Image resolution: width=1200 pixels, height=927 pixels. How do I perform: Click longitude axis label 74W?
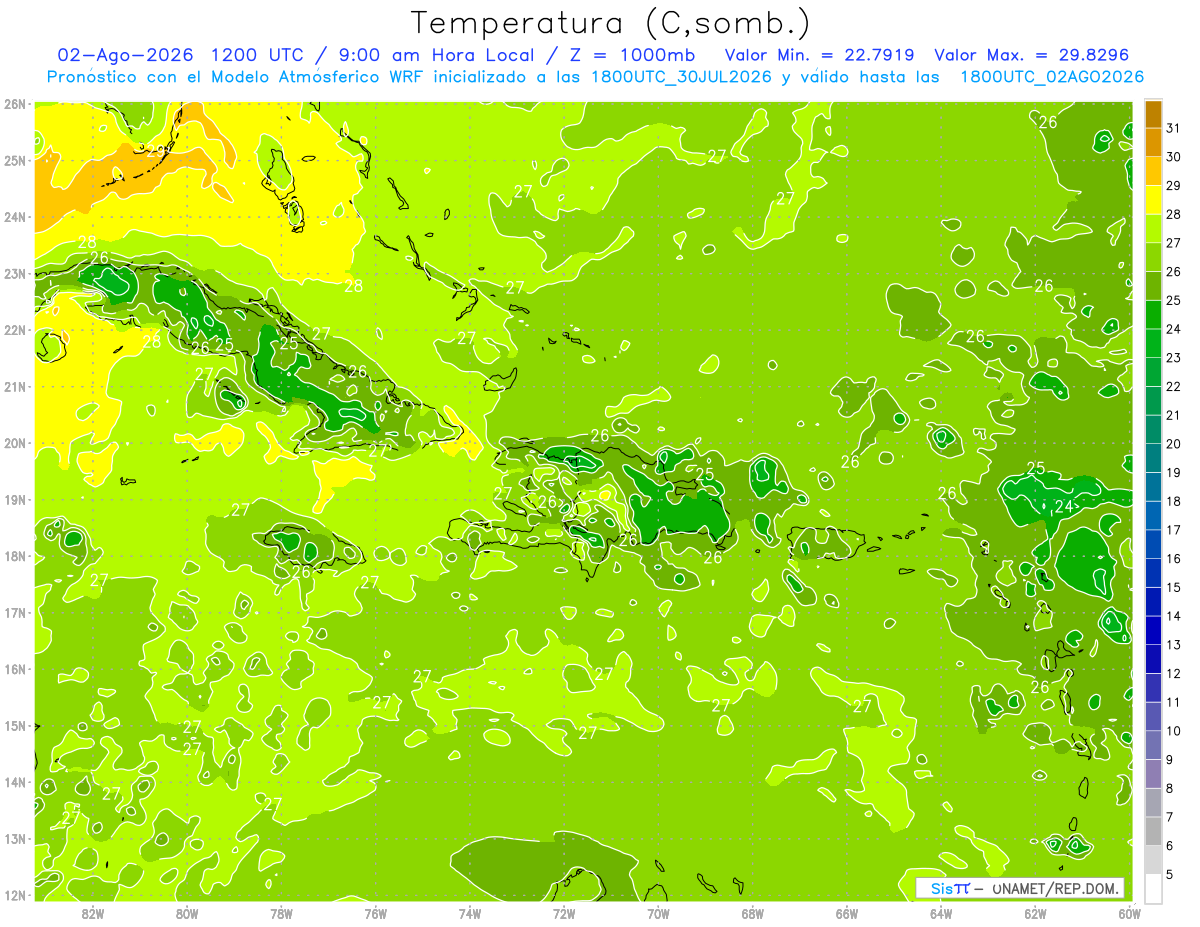click(x=470, y=913)
